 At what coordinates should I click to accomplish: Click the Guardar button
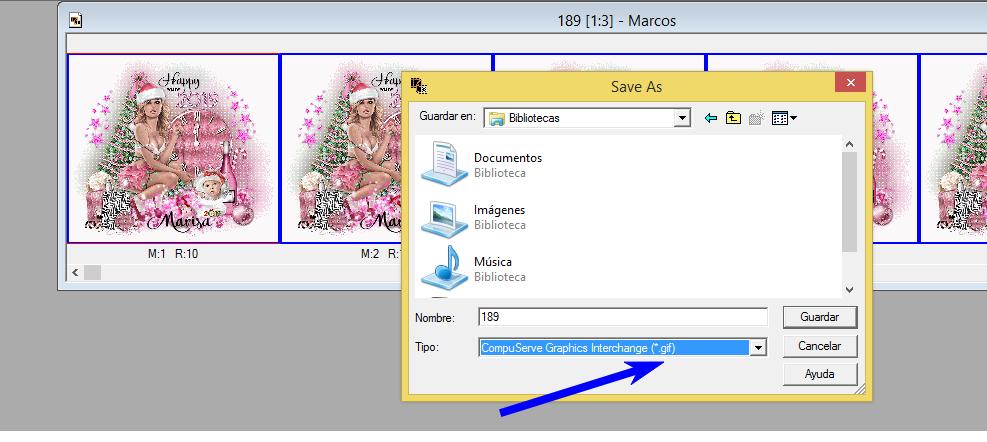click(x=820, y=317)
